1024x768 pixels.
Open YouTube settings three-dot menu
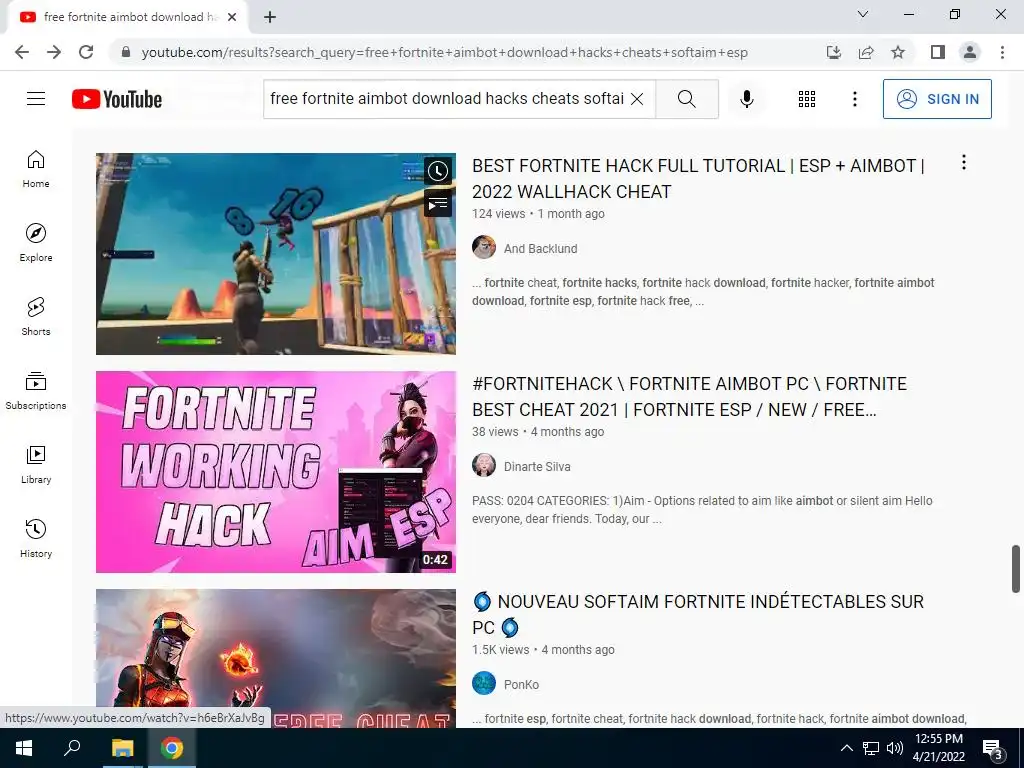(x=854, y=99)
